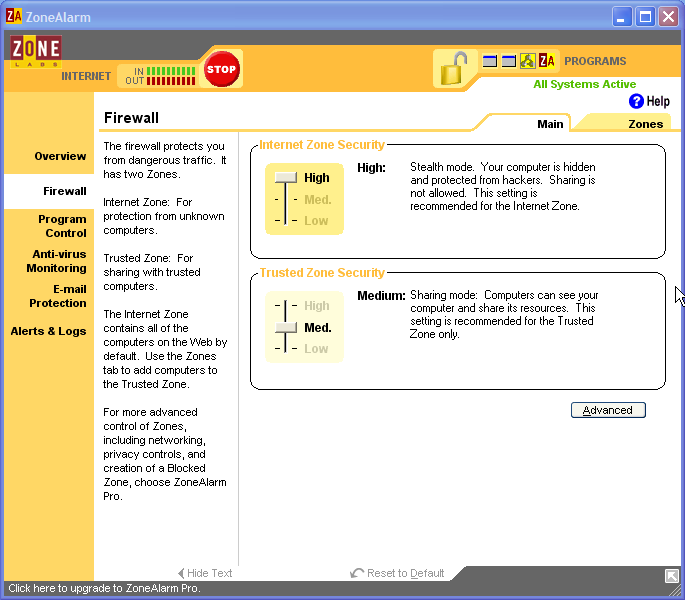This screenshot has width=685, height=600.
Task: Click the Advanced button
Action: coord(608,410)
